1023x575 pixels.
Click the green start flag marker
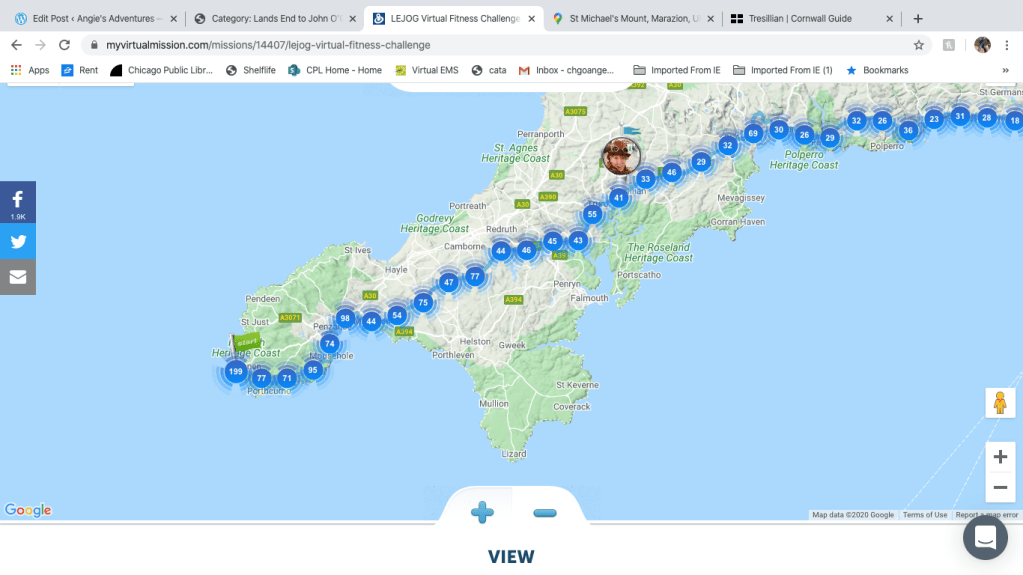coord(245,342)
